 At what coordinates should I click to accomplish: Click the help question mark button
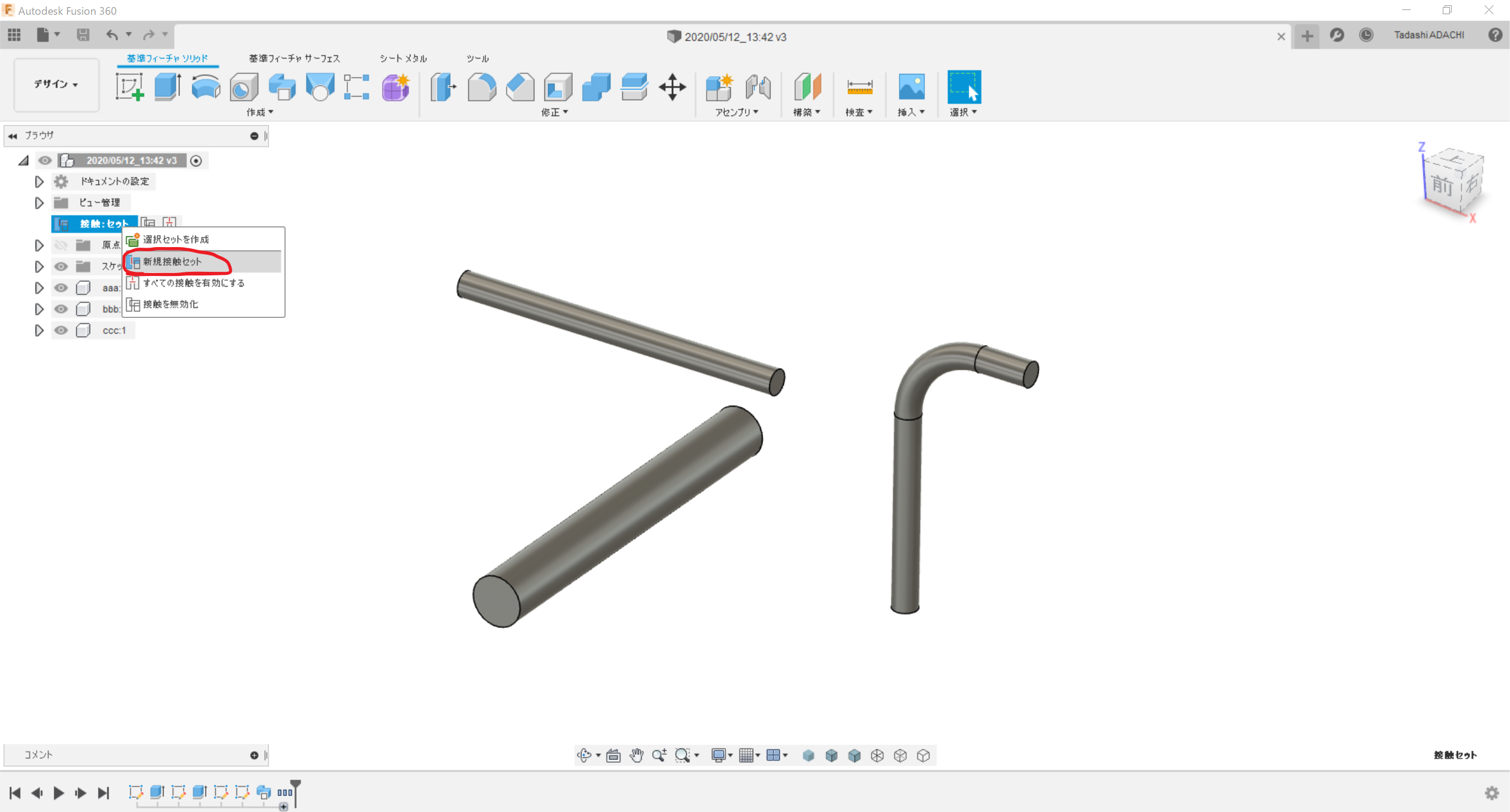coord(1495,35)
